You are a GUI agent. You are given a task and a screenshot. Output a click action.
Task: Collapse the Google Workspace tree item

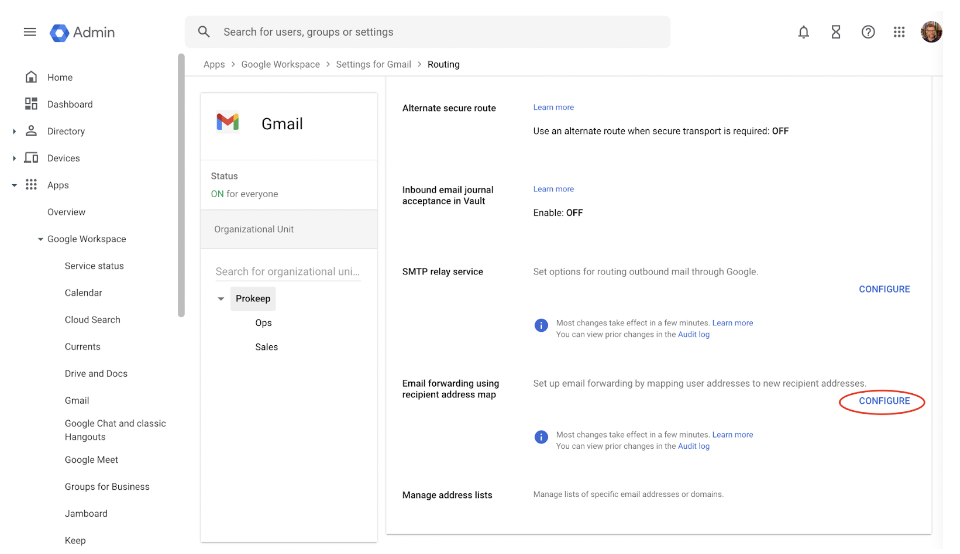point(40,239)
